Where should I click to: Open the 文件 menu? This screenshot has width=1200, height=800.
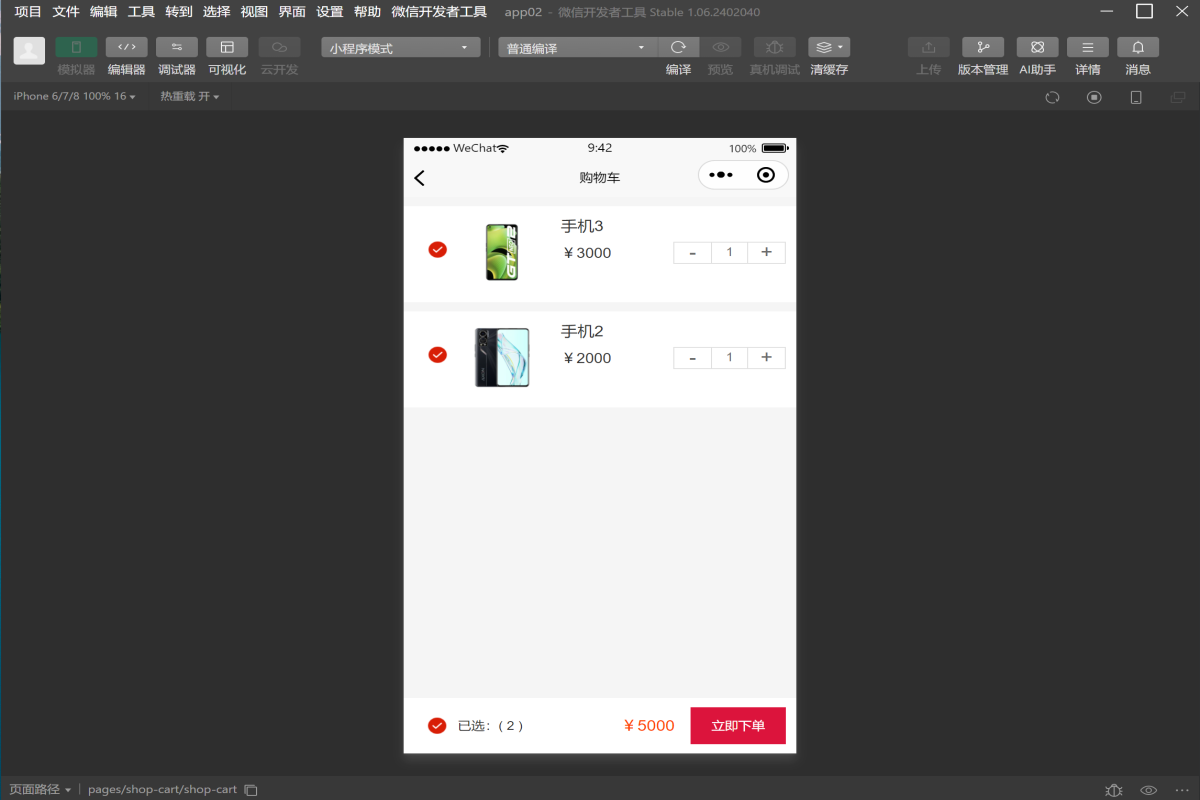[65, 12]
